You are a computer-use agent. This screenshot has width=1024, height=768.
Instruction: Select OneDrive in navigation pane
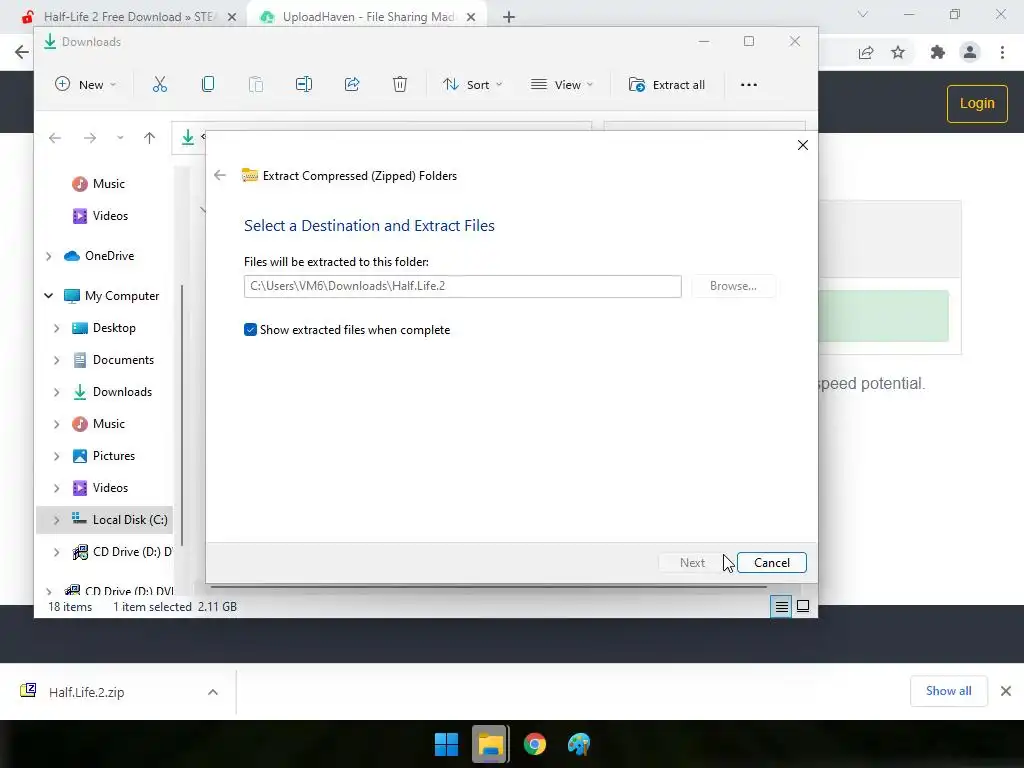click(99, 256)
